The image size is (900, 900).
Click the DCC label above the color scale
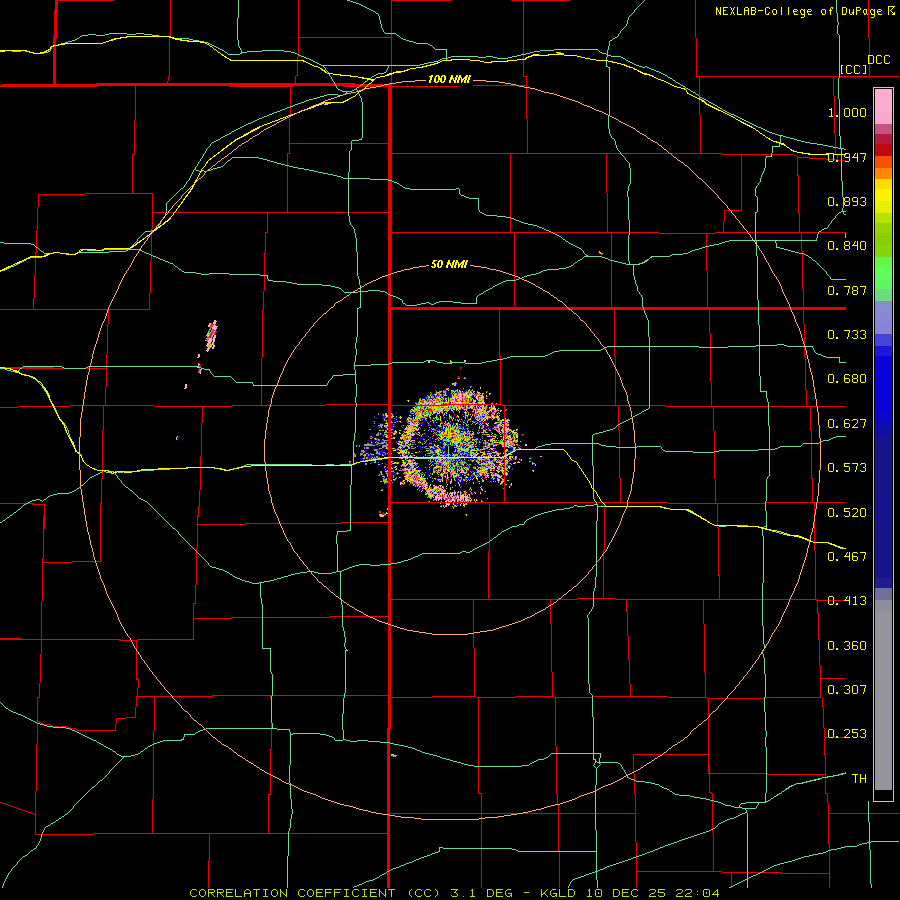[878, 60]
